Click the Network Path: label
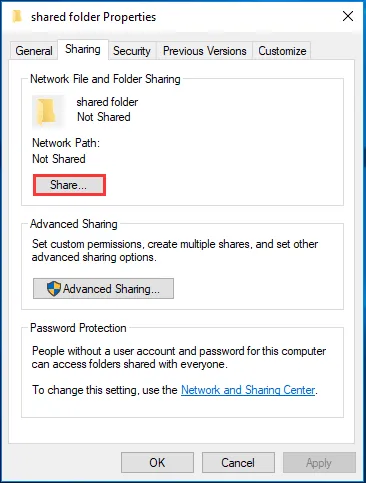The width and height of the screenshot is (366, 483). point(66,143)
